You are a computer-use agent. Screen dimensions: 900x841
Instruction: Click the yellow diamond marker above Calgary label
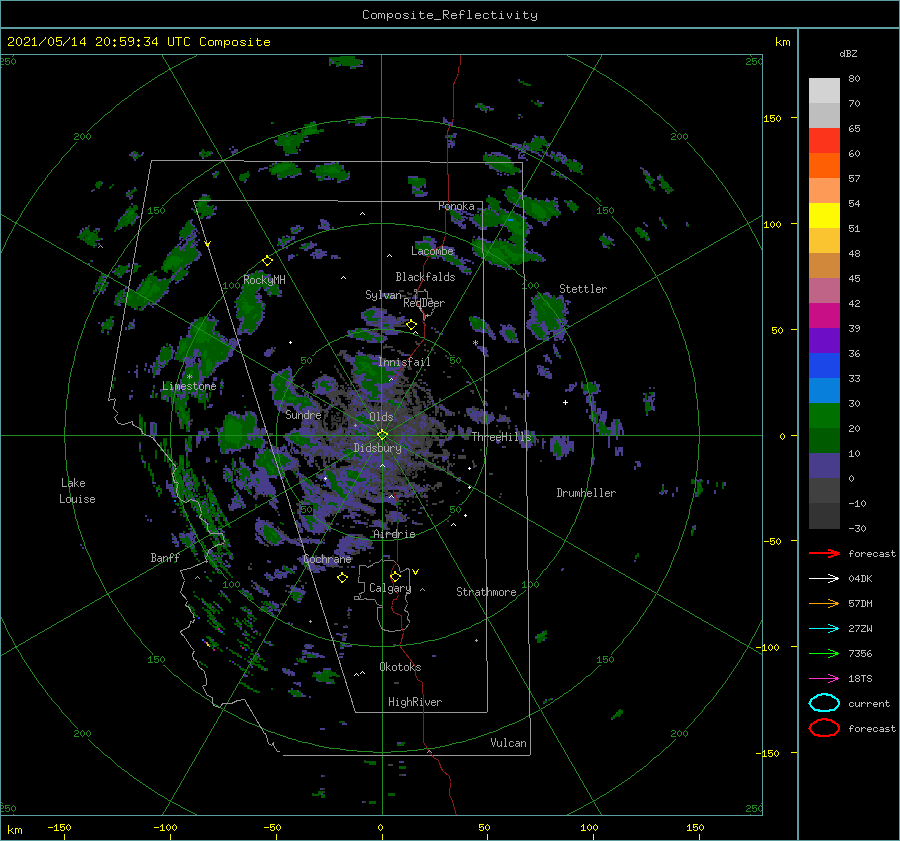coord(395,576)
